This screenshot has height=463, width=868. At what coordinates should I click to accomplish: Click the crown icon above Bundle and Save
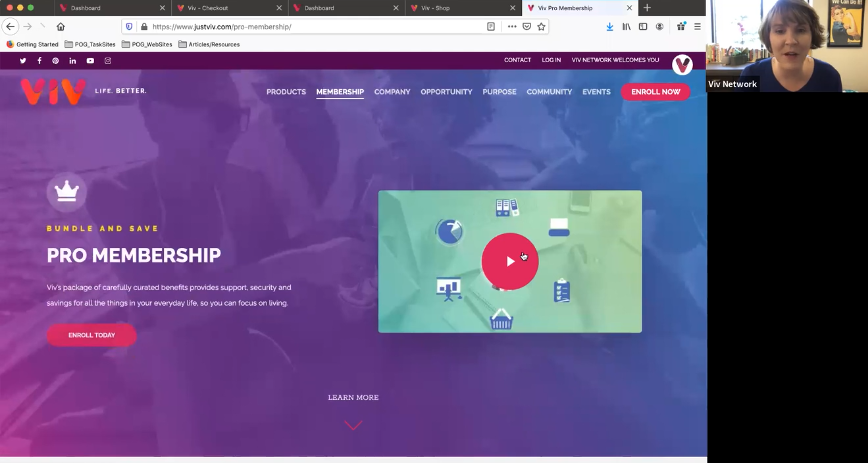66,192
